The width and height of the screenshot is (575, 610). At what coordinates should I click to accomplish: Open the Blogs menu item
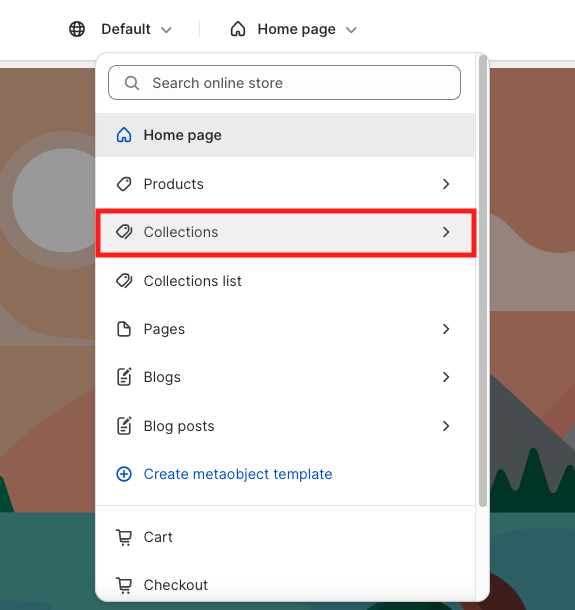(x=285, y=377)
